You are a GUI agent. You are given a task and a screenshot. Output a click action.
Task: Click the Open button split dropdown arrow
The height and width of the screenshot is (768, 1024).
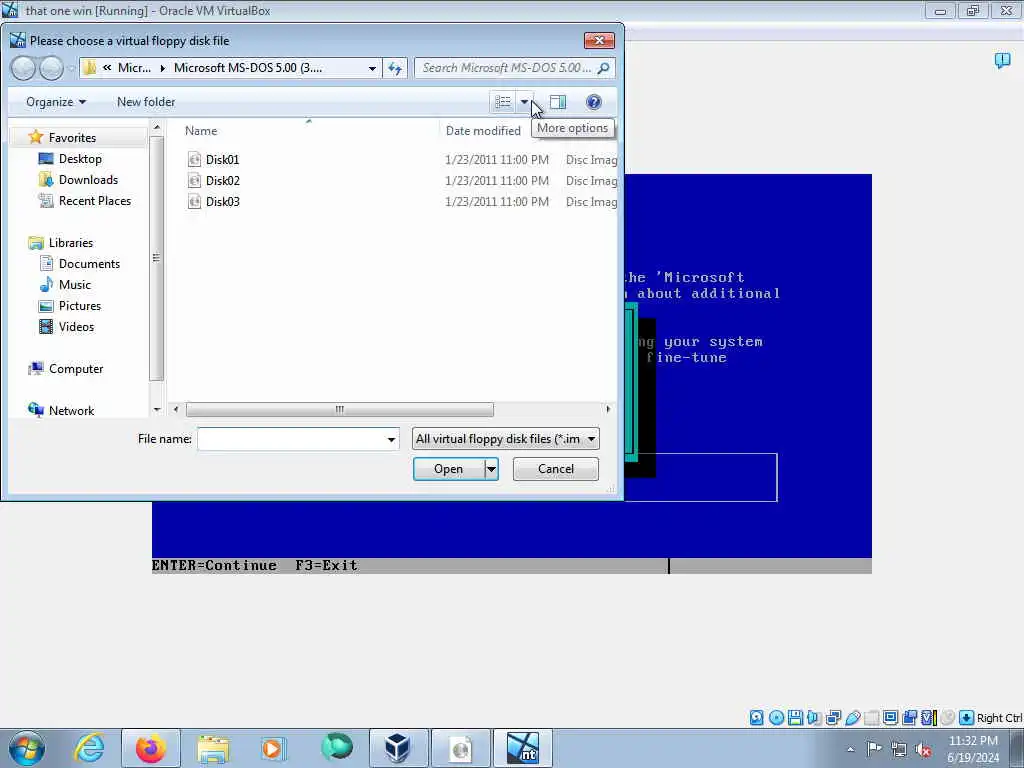coord(491,469)
